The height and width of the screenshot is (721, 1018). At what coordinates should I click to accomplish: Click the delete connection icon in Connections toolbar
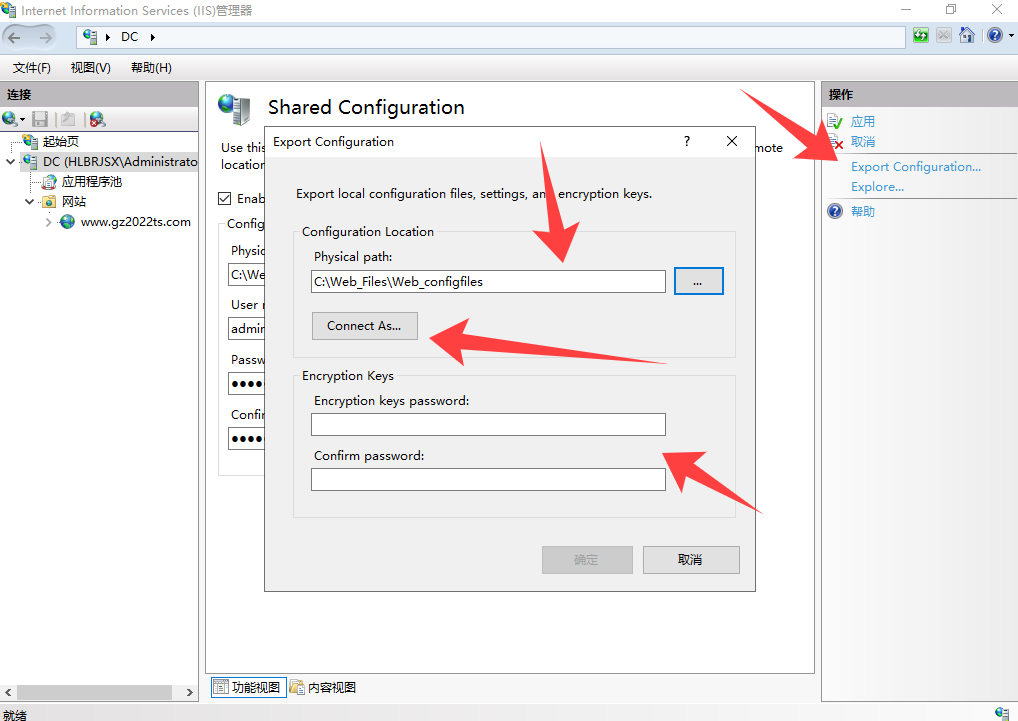(x=97, y=119)
